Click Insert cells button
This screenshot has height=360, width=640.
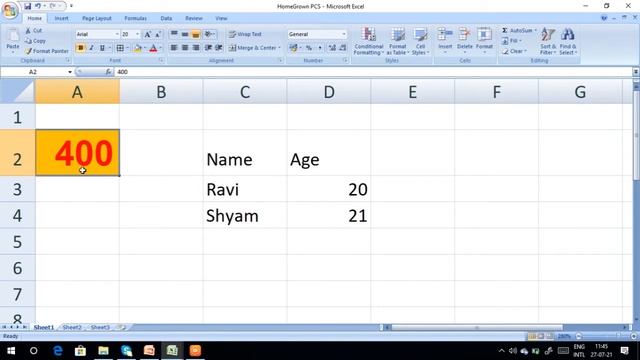pyautogui.click(x=445, y=41)
